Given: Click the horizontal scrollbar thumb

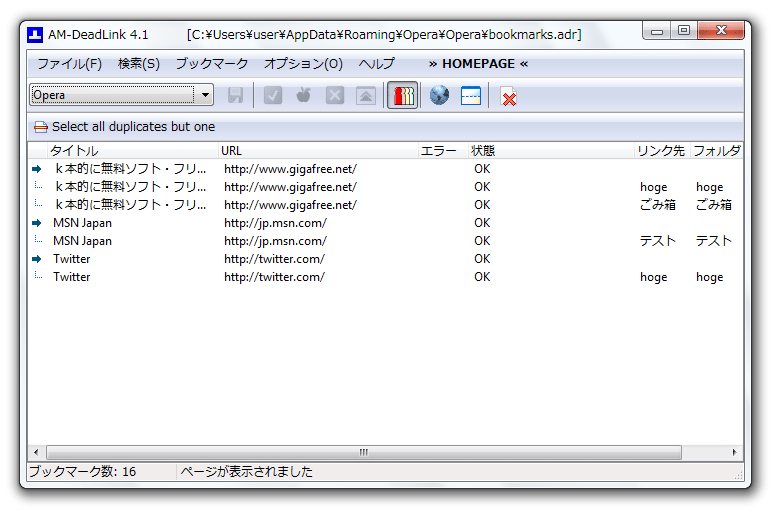Looking at the screenshot, I should tap(364, 452).
